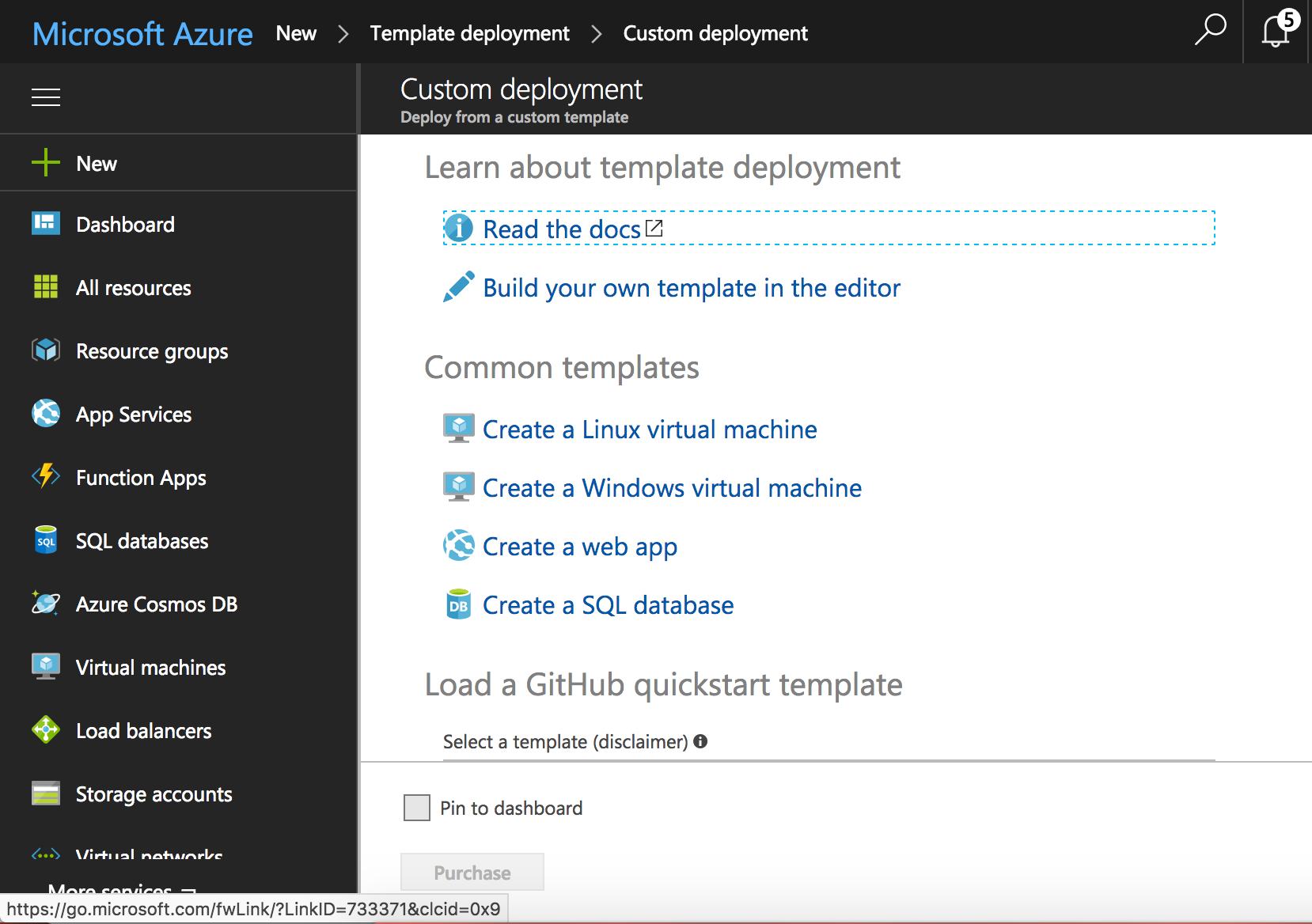Click the Function Apps lightning icon
Viewport: 1312px width, 924px height.
[46, 477]
